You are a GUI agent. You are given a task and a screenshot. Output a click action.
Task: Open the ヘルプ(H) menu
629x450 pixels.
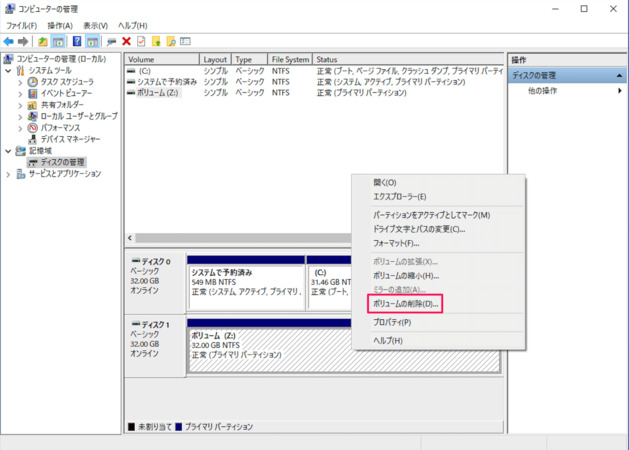(x=133, y=26)
